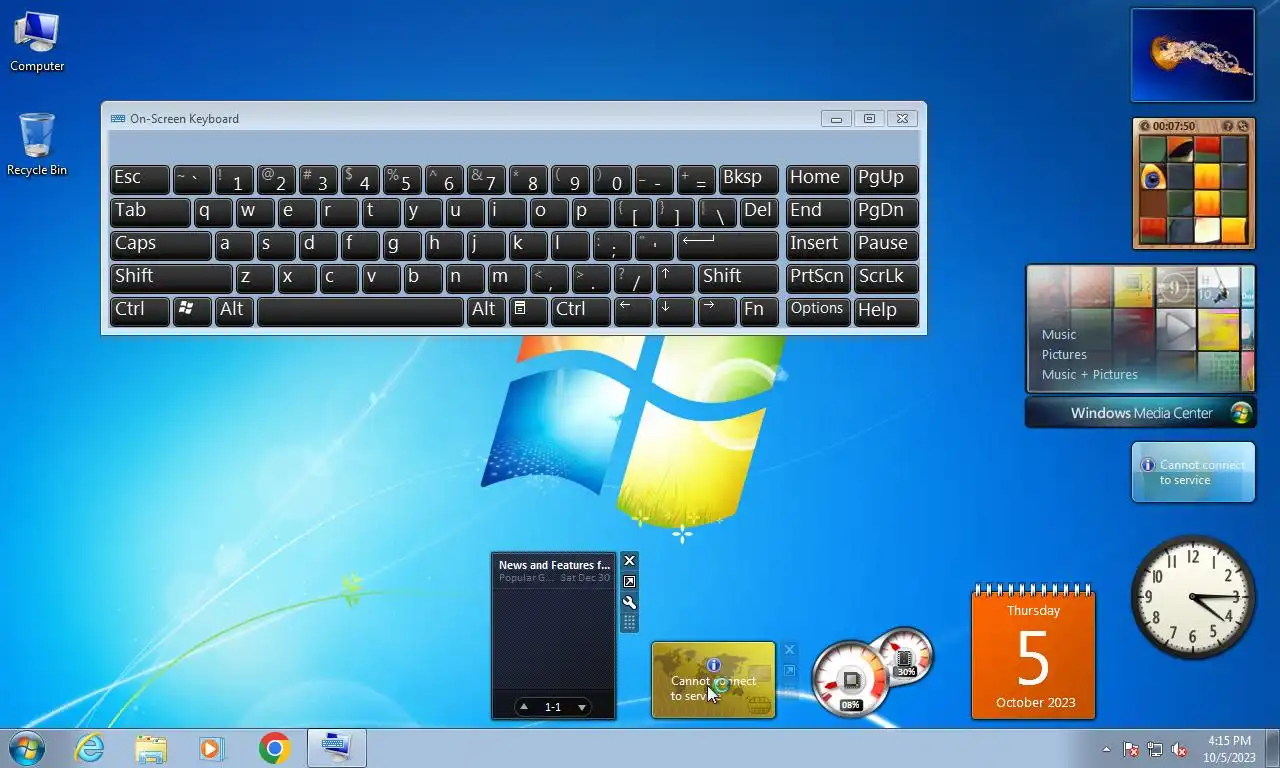Toggle the Fn key on the On-Screen Keyboard
This screenshot has height=768, width=1280.
click(x=759, y=310)
